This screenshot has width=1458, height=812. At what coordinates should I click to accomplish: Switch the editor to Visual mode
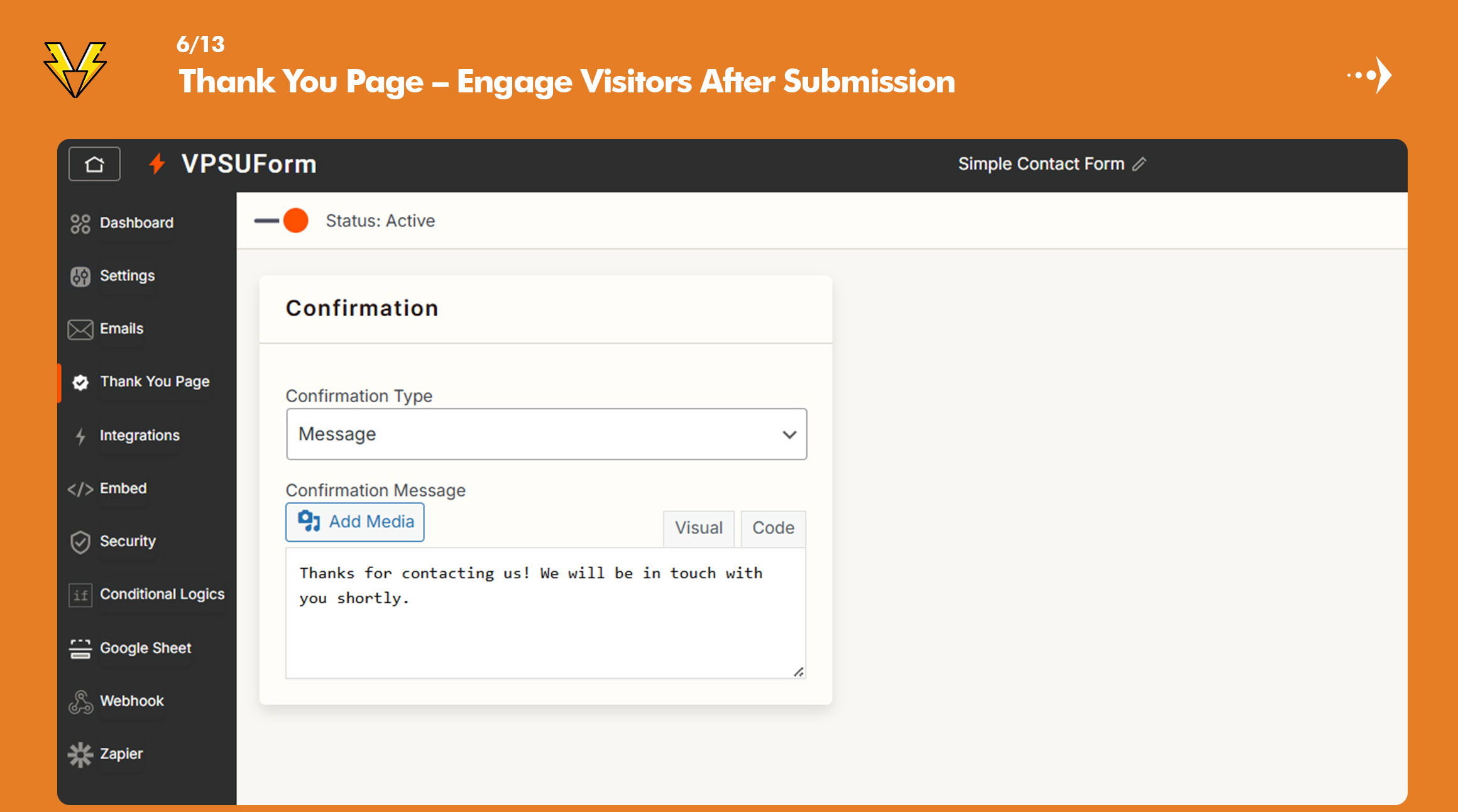coord(698,528)
